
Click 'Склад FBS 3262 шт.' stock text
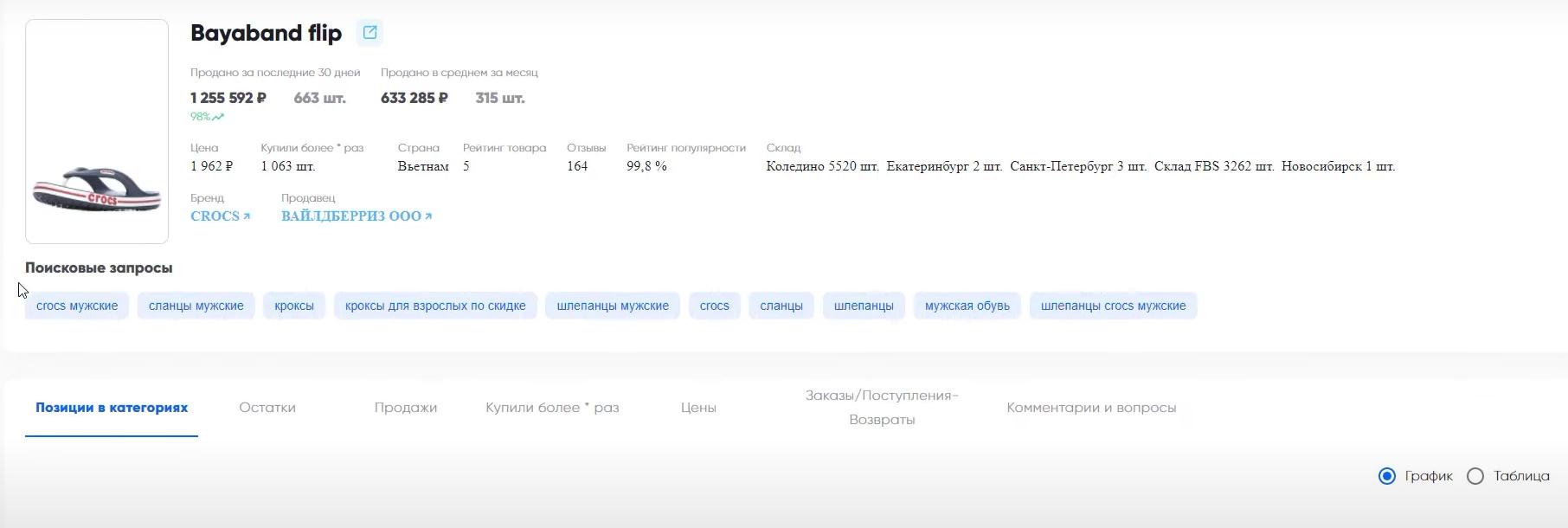(1214, 166)
